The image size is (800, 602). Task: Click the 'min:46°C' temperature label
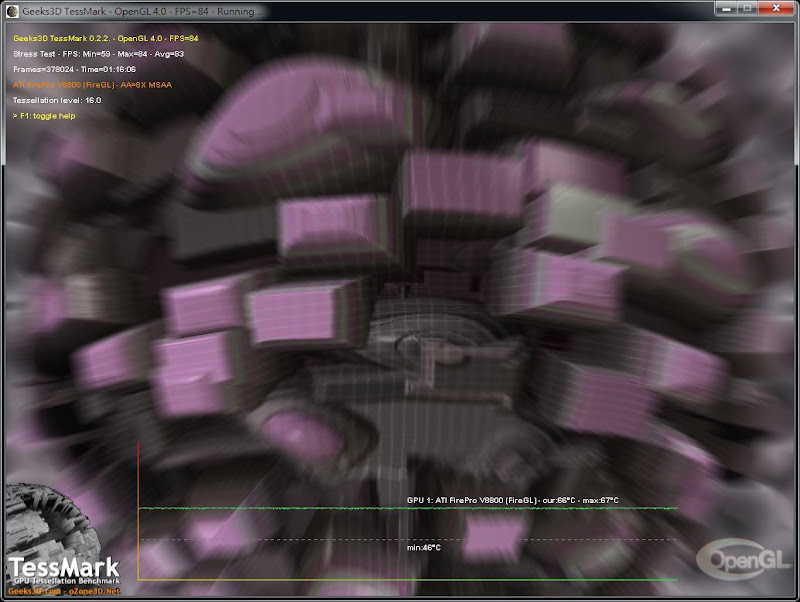pyautogui.click(x=423, y=547)
